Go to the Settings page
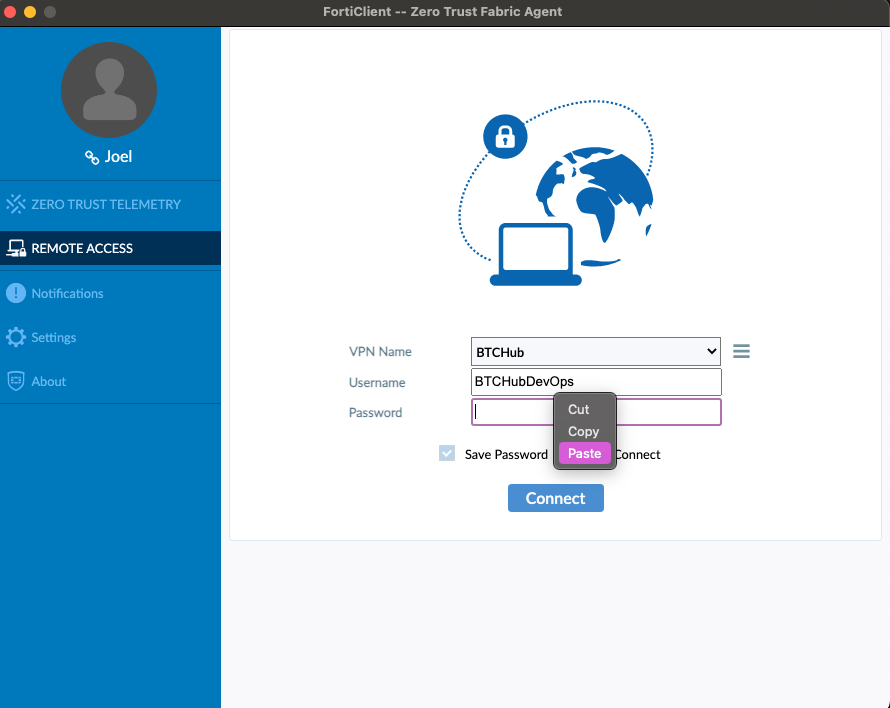 tap(110, 337)
